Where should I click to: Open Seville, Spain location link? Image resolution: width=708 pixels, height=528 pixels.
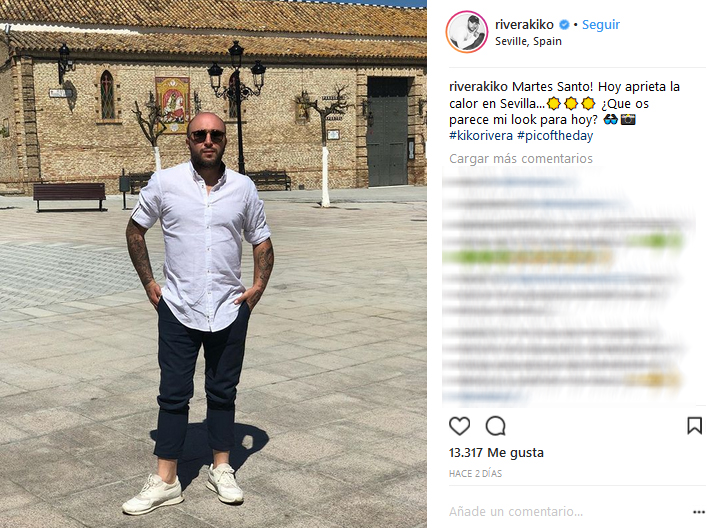tap(528, 41)
